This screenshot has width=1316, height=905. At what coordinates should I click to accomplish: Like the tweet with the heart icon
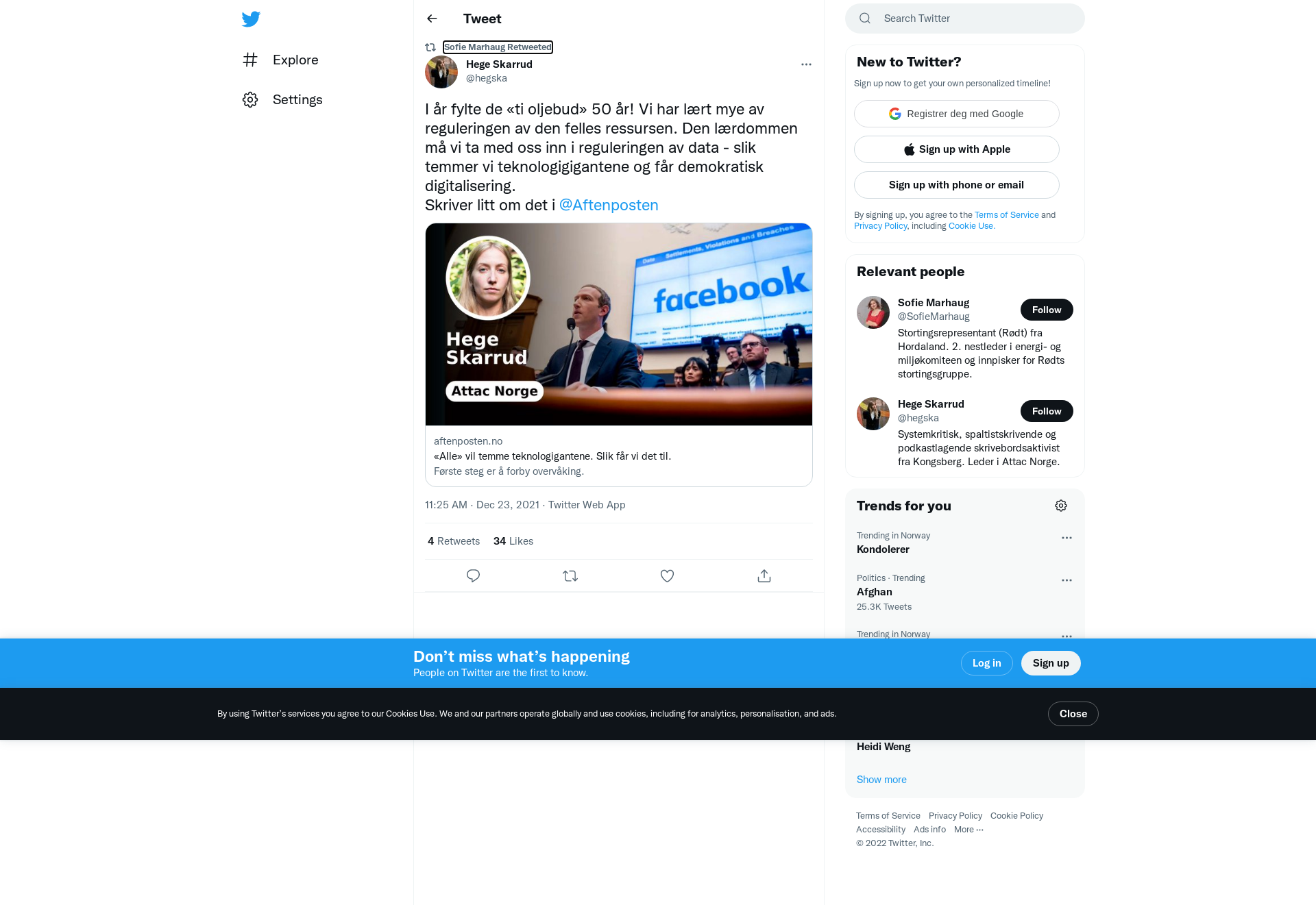click(x=667, y=576)
